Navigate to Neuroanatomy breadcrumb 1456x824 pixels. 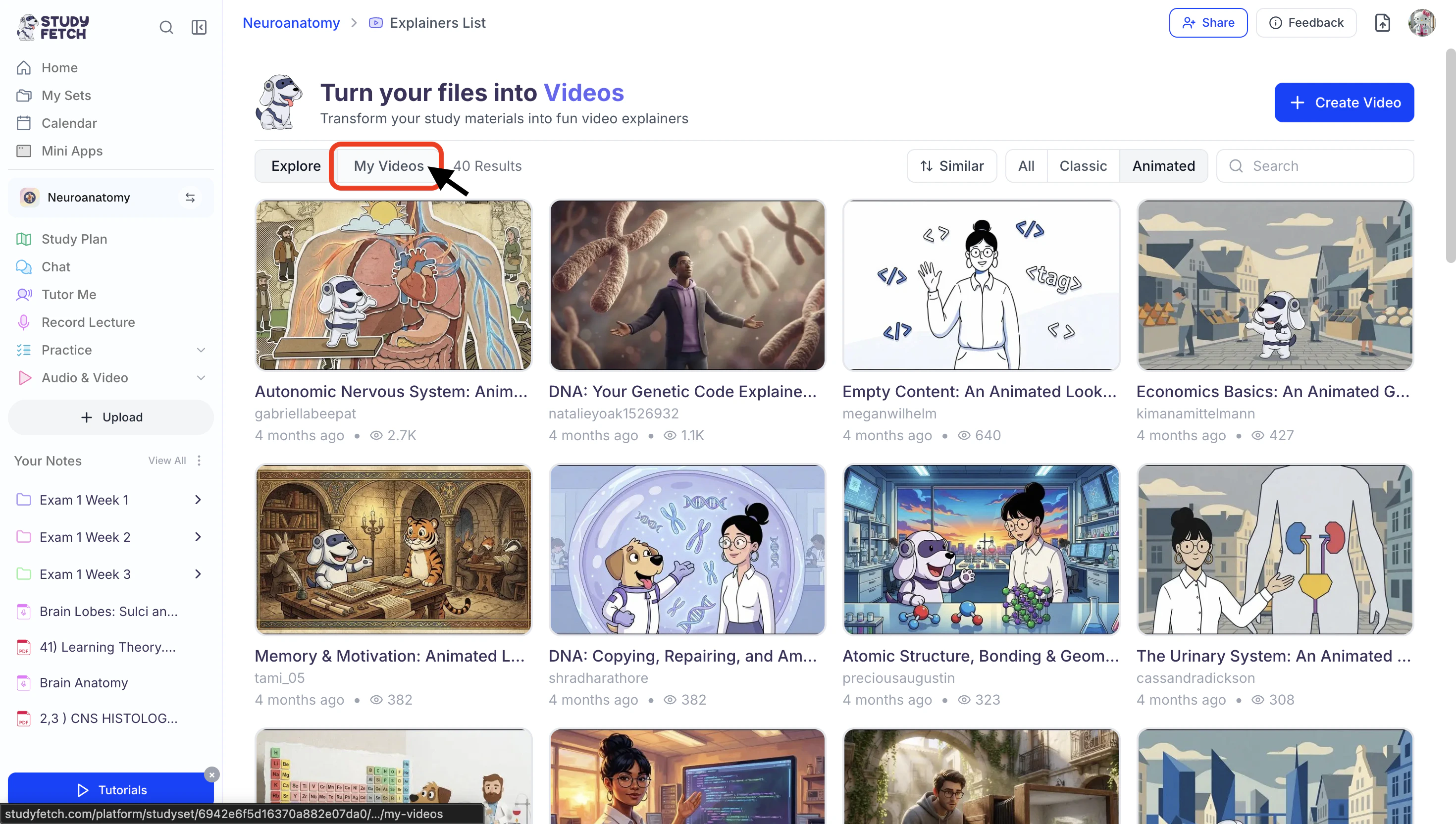coord(291,23)
